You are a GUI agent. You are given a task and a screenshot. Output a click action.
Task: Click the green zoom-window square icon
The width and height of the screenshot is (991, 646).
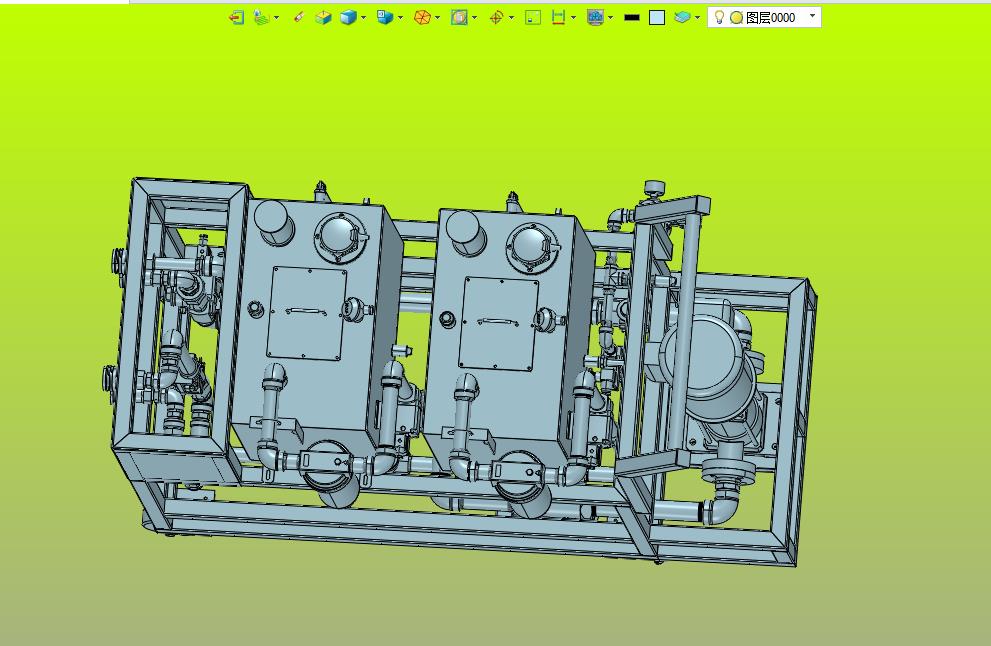533,18
